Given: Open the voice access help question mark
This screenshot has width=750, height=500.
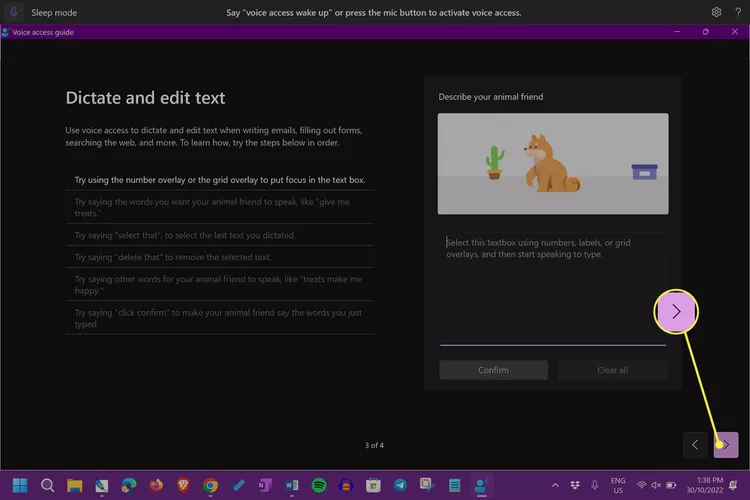Looking at the screenshot, I should (x=738, y=12).
